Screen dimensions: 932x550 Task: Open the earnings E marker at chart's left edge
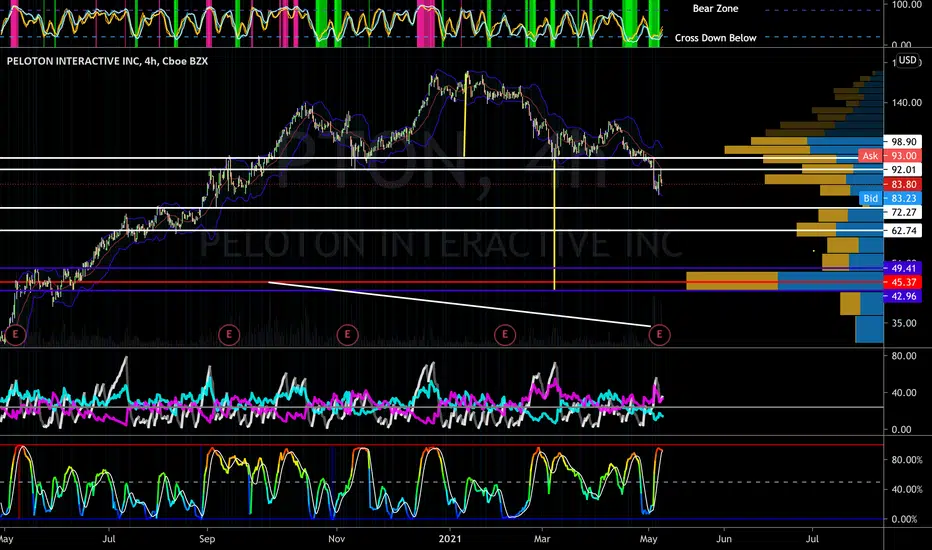point(15,335)
